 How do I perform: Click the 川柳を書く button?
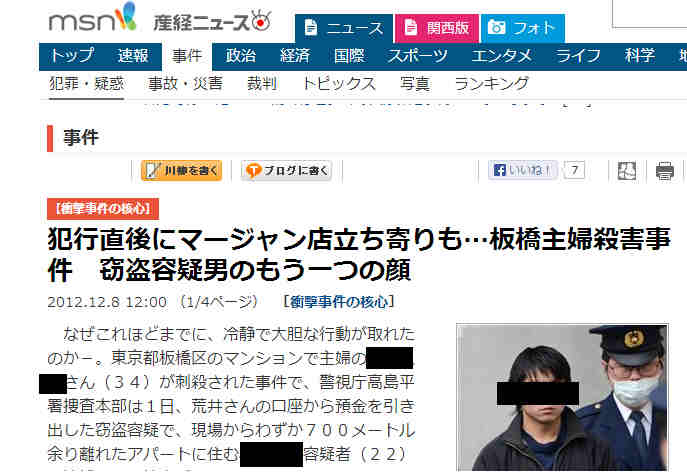pos(181,171)
